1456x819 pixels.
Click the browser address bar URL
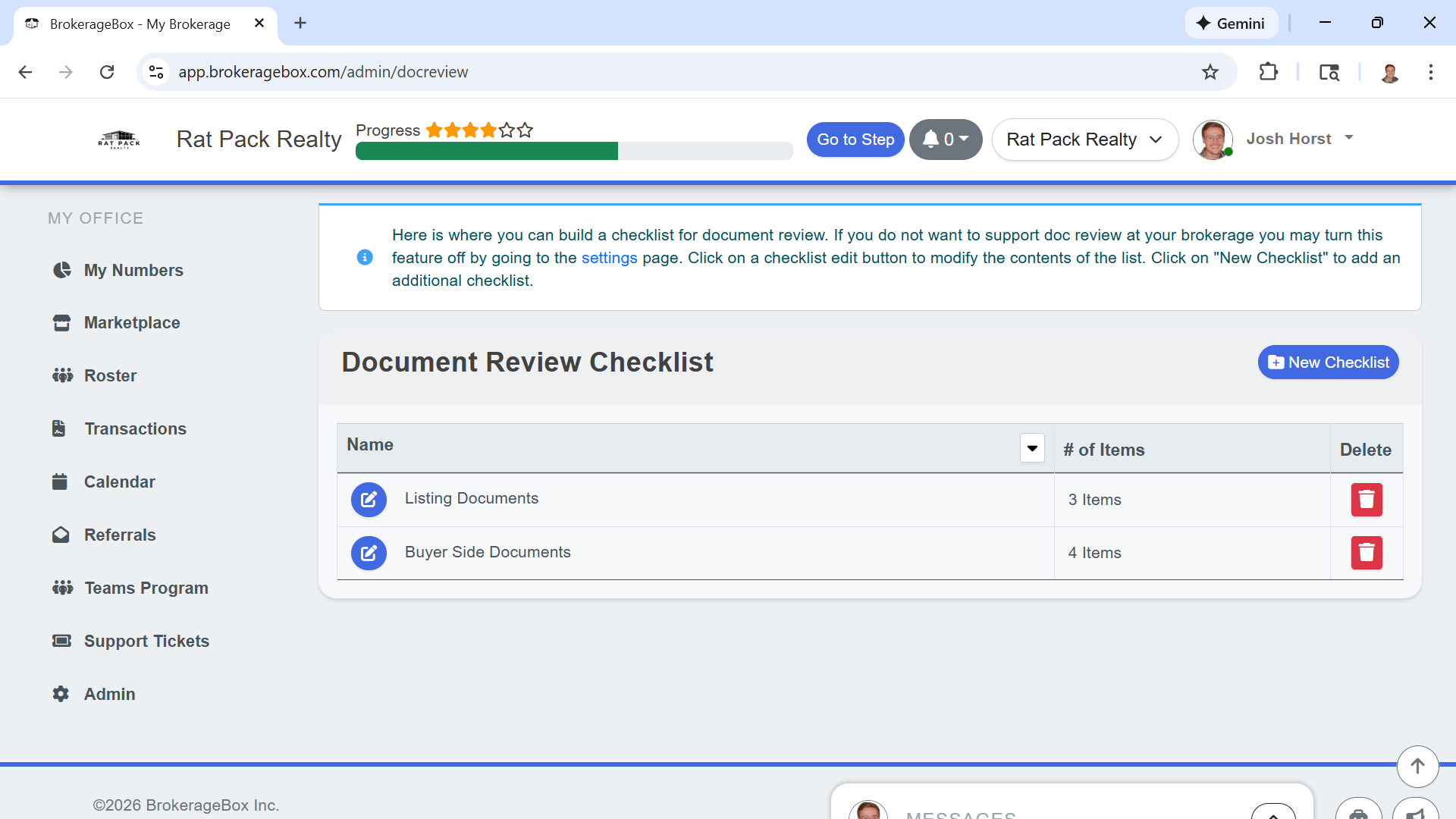point(323,72)
